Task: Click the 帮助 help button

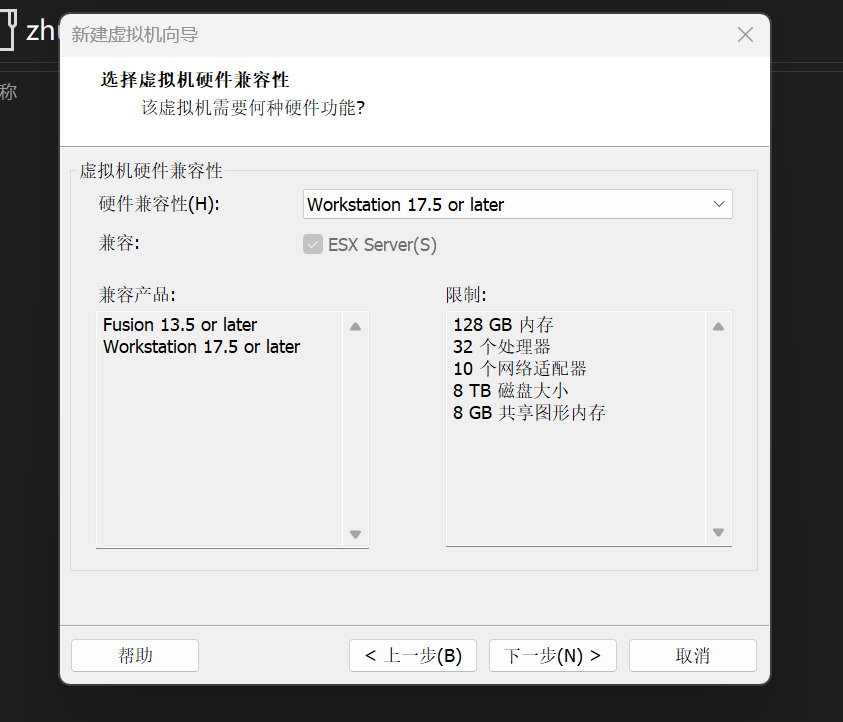Action: coord(135,655)
